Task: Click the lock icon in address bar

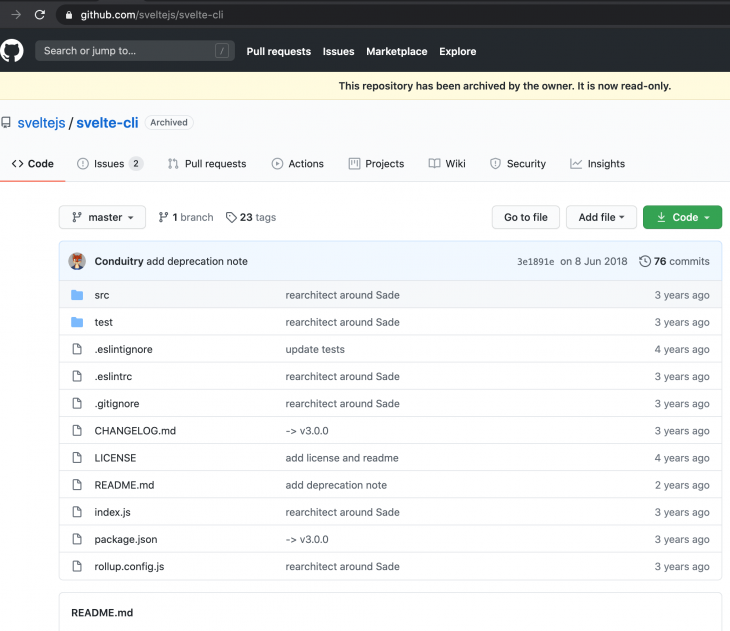Action: click(x=69, y=15)
